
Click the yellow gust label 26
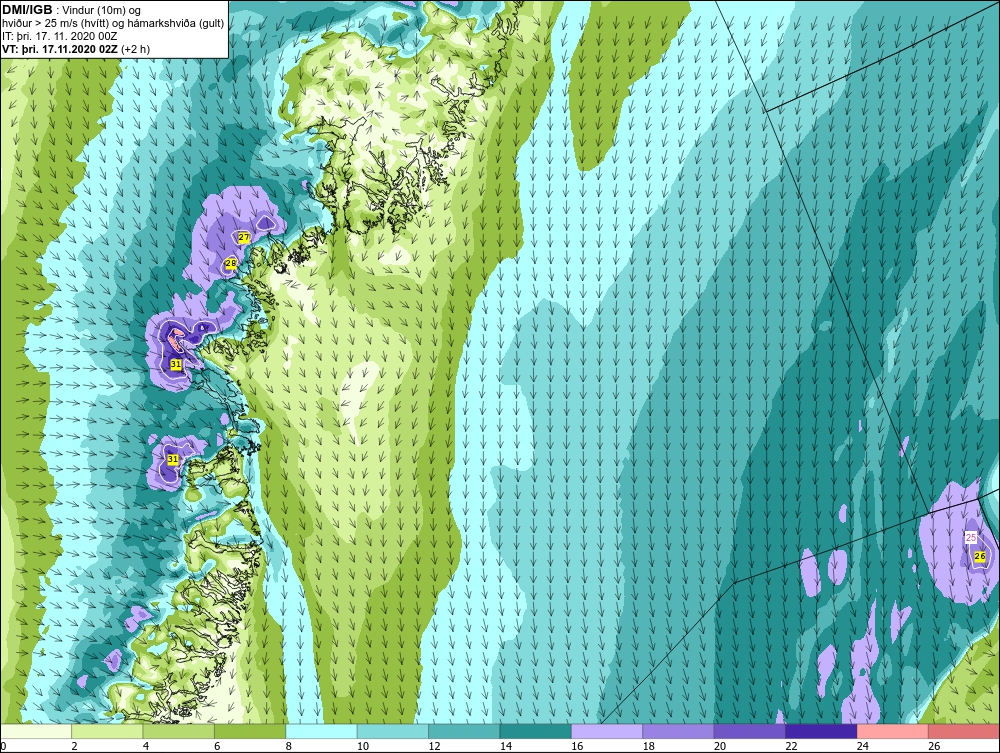coord(980,556)
